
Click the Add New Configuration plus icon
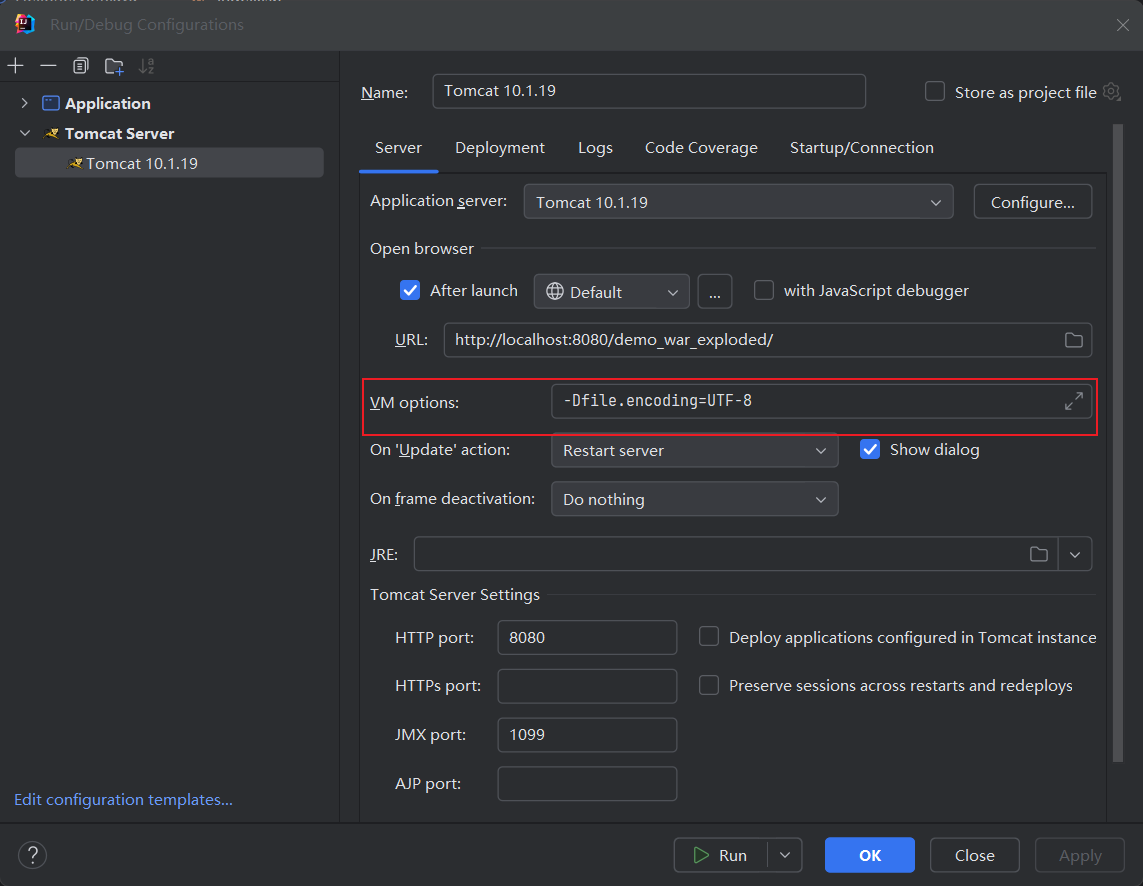pos(15,66)
